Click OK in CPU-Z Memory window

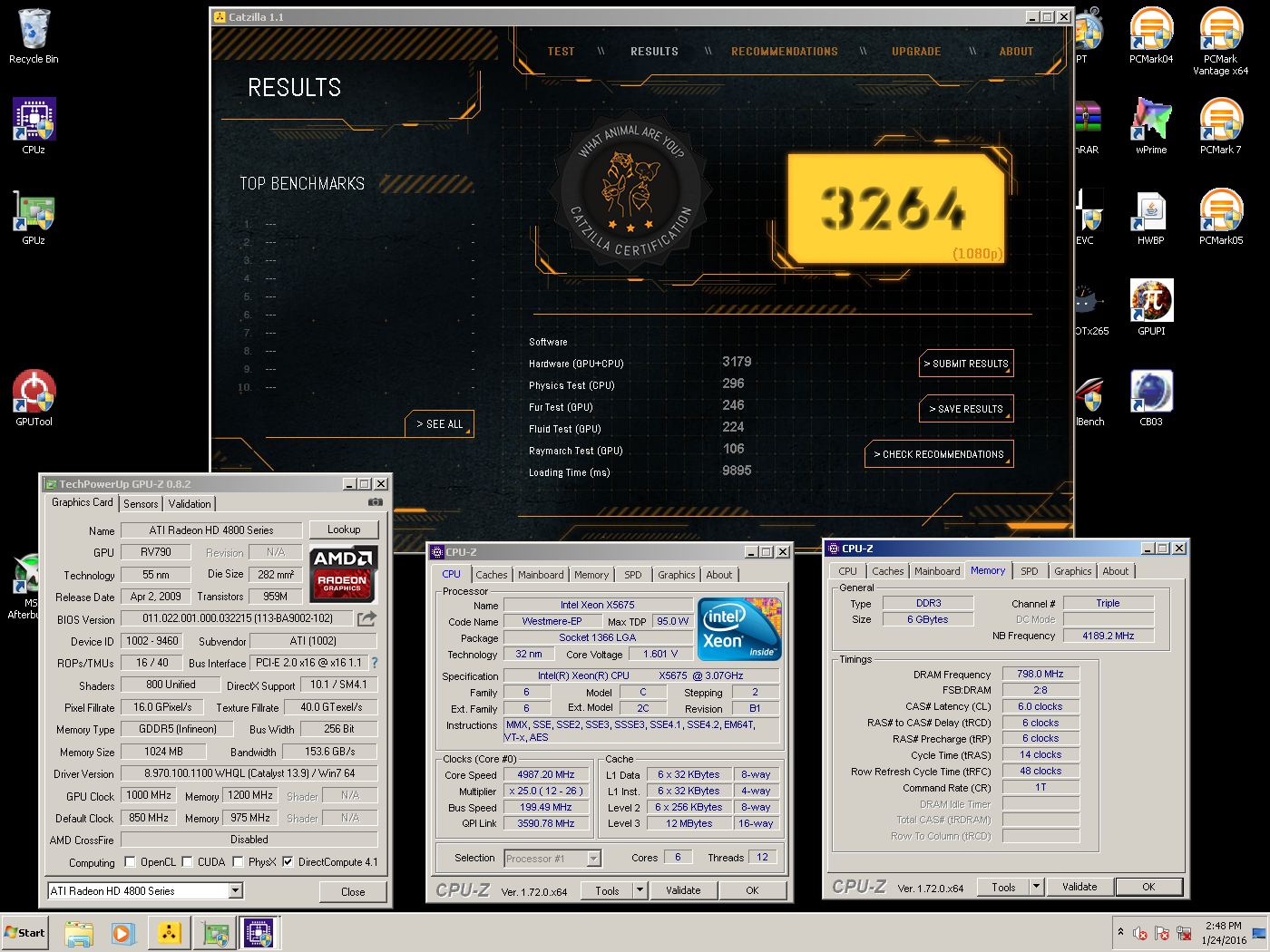(1148, 887)
